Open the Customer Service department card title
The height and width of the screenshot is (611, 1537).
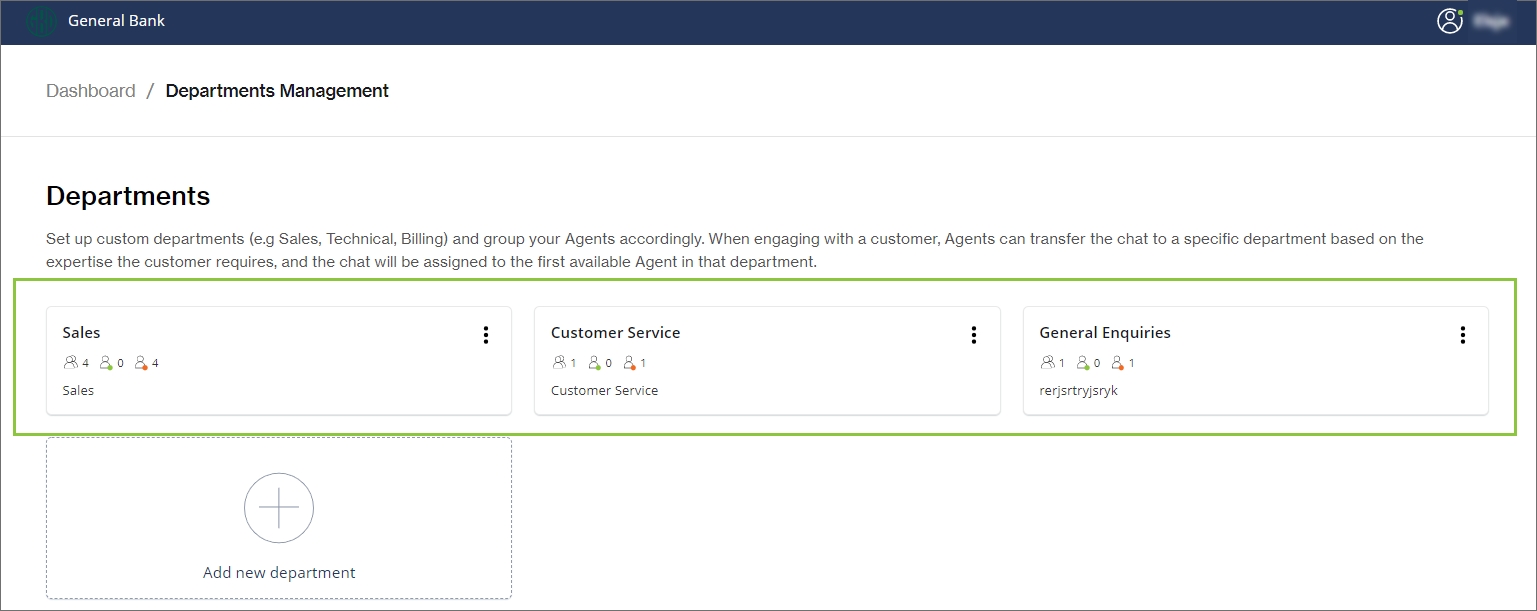[615, 333]
